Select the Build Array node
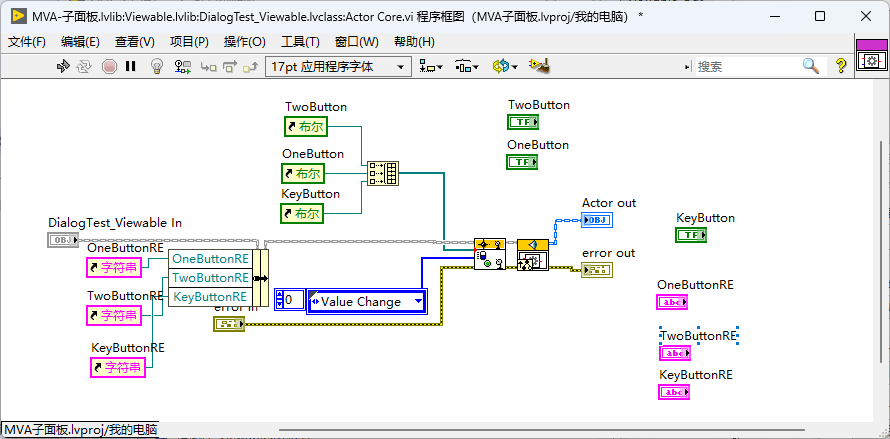This screenshot has height=439, width=890. tap(383, 174)
